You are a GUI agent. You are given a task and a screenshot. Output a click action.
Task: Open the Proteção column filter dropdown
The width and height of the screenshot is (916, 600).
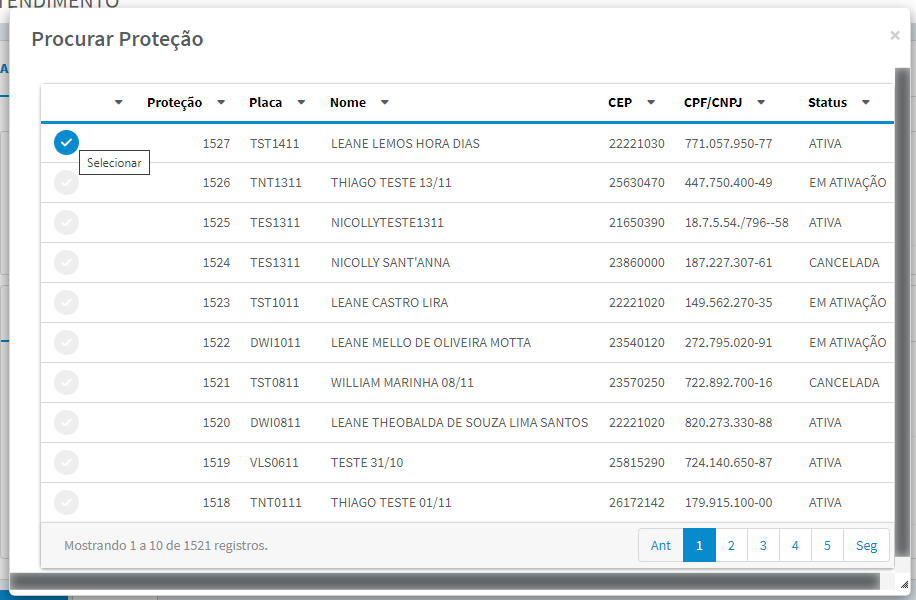click(x=221, y=102)
